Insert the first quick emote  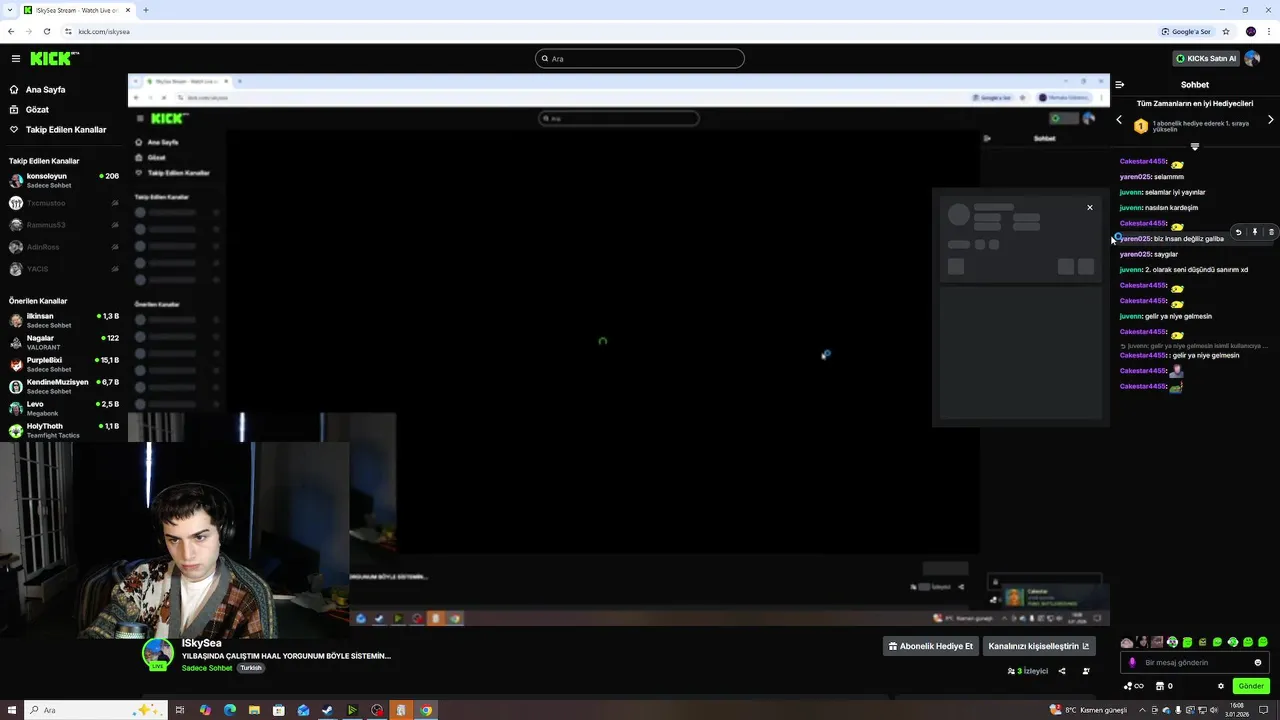[x=1127, y=642]
